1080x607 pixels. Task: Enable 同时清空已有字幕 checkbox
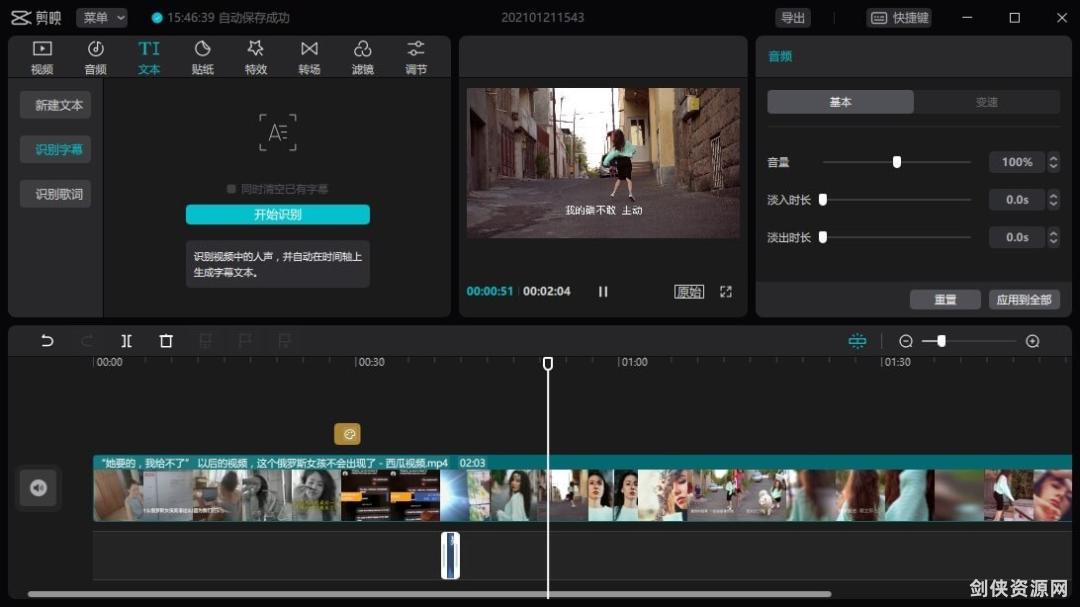[x=232, y=189]
